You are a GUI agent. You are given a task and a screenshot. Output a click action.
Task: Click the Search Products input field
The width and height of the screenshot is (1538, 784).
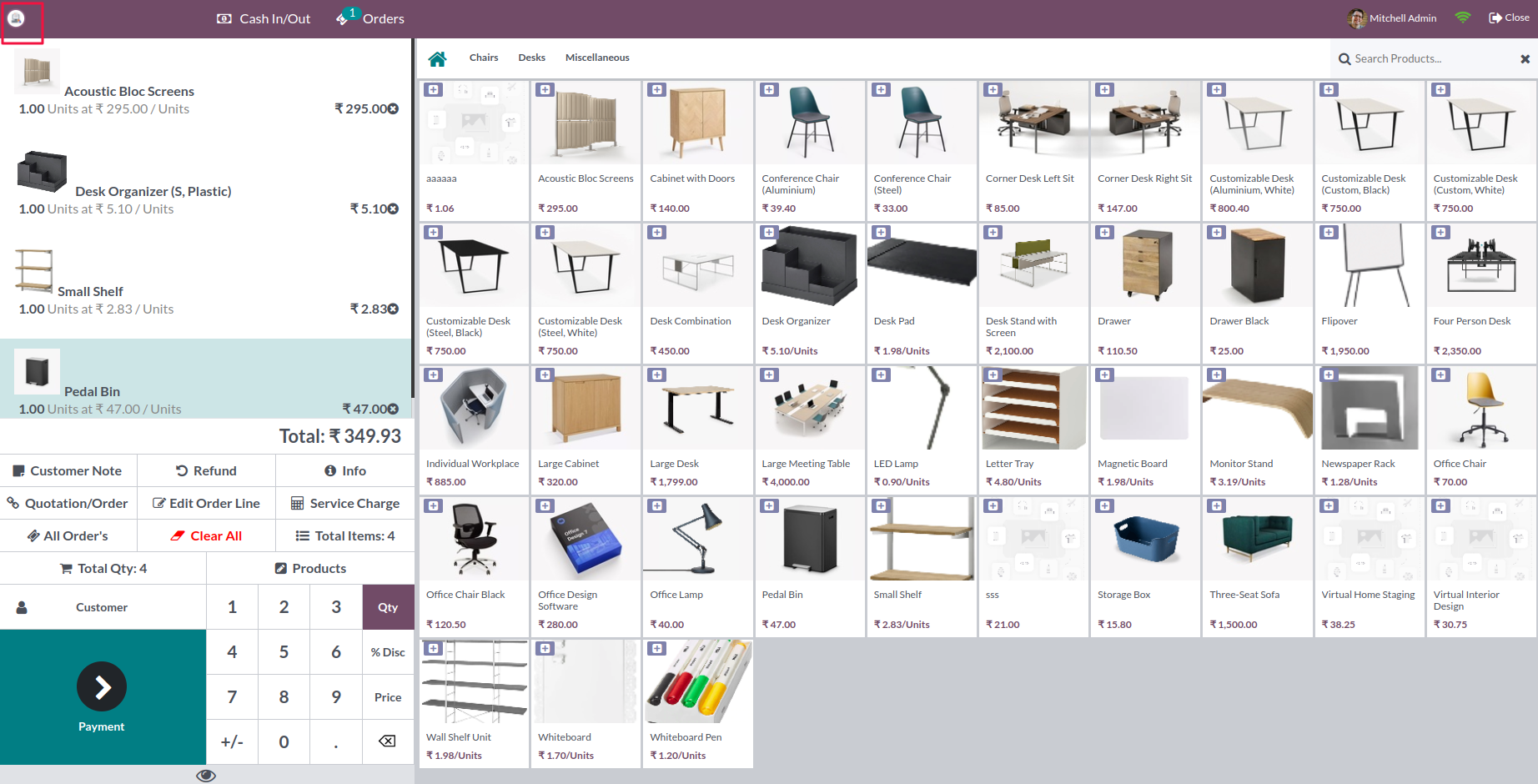(x=1418, y=58)
